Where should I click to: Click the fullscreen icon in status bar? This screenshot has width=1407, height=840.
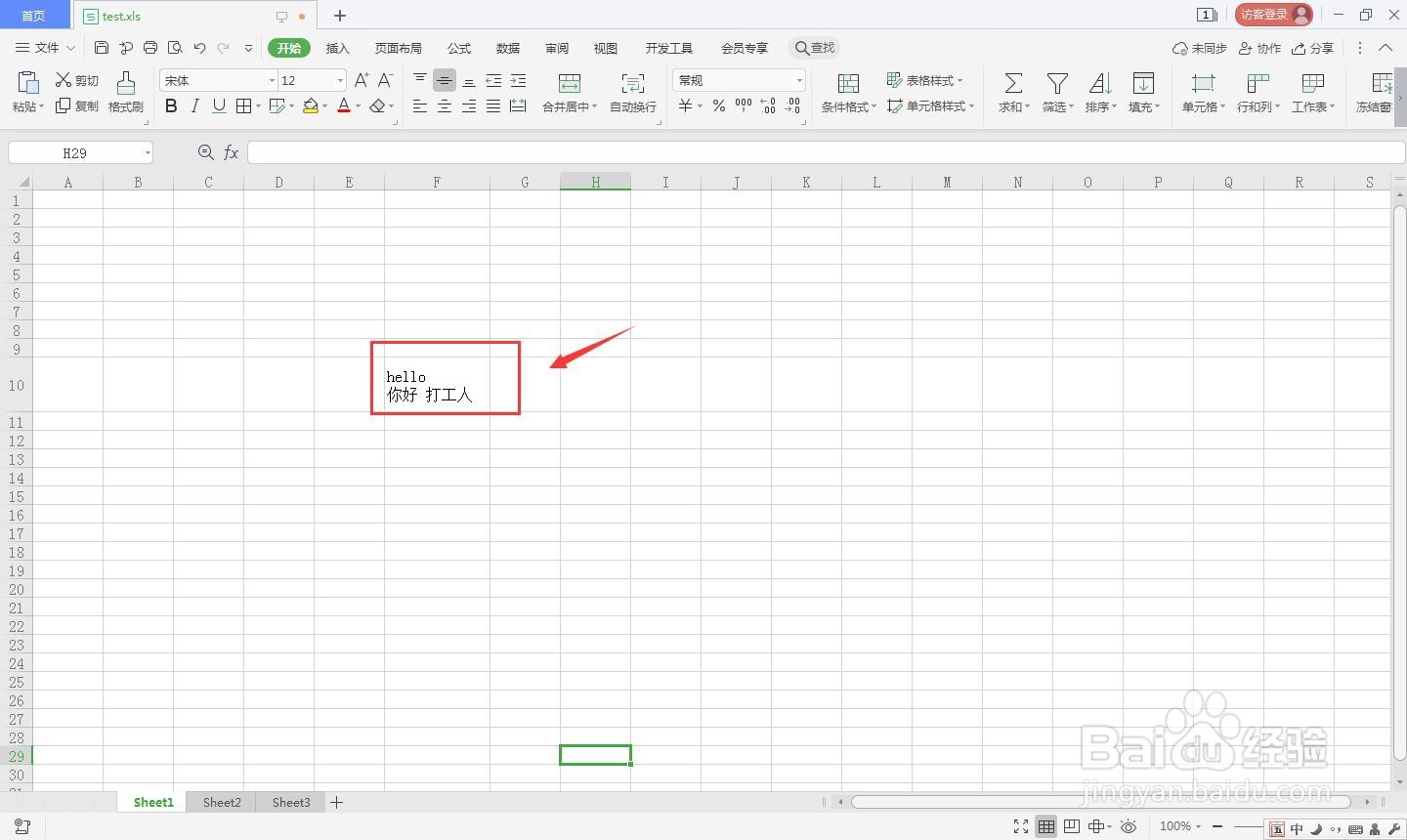pyautogui.click(x=1021, y=826)
